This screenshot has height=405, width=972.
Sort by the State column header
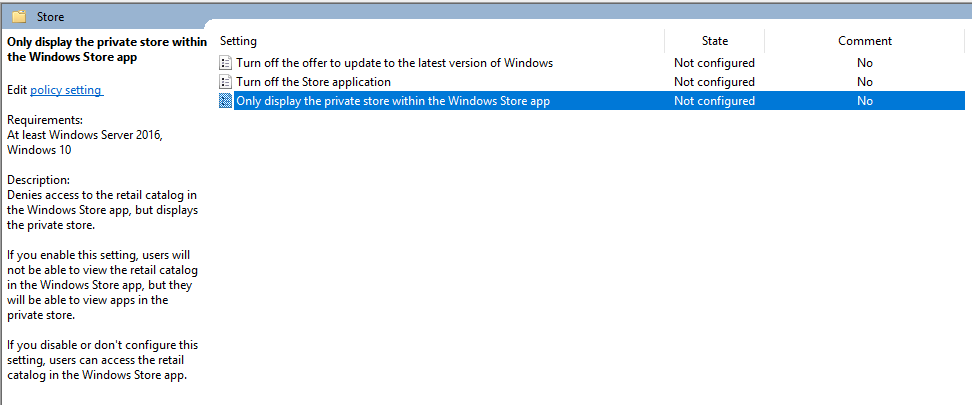pos(714,41)
